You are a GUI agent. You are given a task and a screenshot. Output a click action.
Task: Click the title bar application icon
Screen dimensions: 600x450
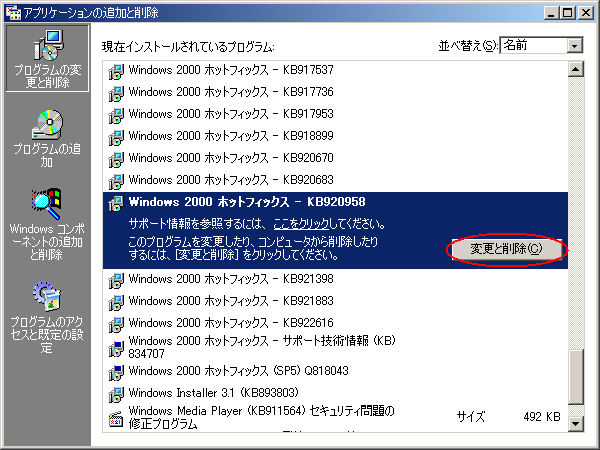click(x=11, y=11)
